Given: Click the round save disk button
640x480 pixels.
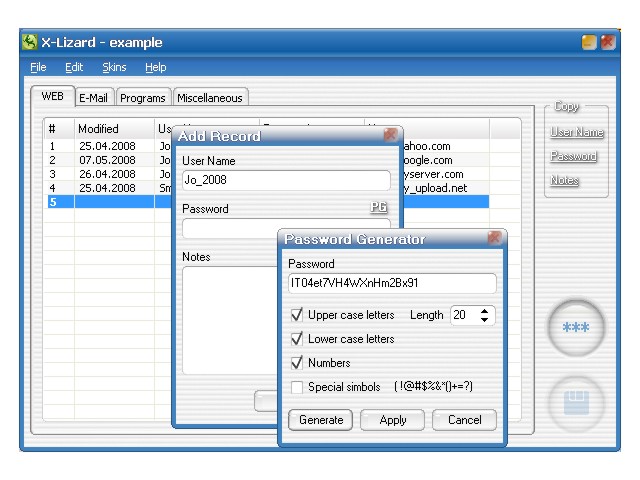Looking at the screenshot, I should tap(576, 402).
